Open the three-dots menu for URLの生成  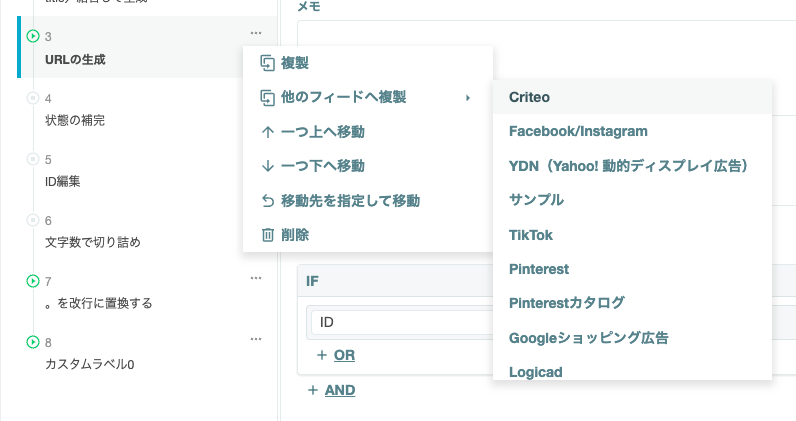[256, 33]
